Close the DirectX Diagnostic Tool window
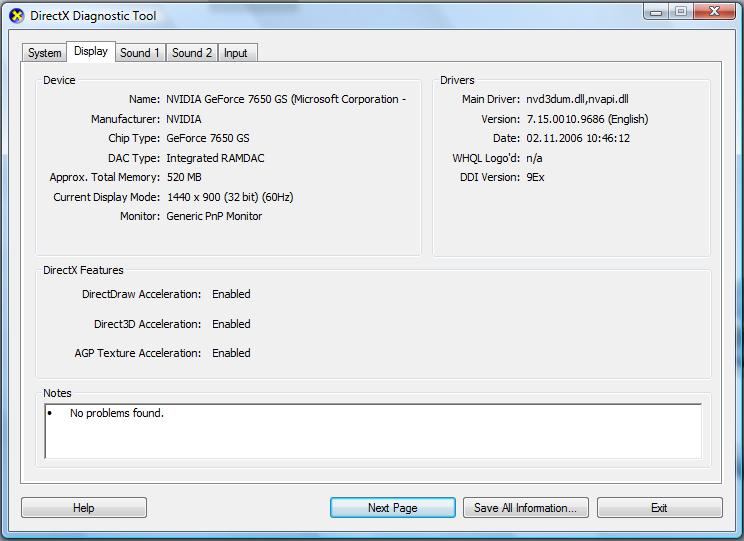 [715, 11]
